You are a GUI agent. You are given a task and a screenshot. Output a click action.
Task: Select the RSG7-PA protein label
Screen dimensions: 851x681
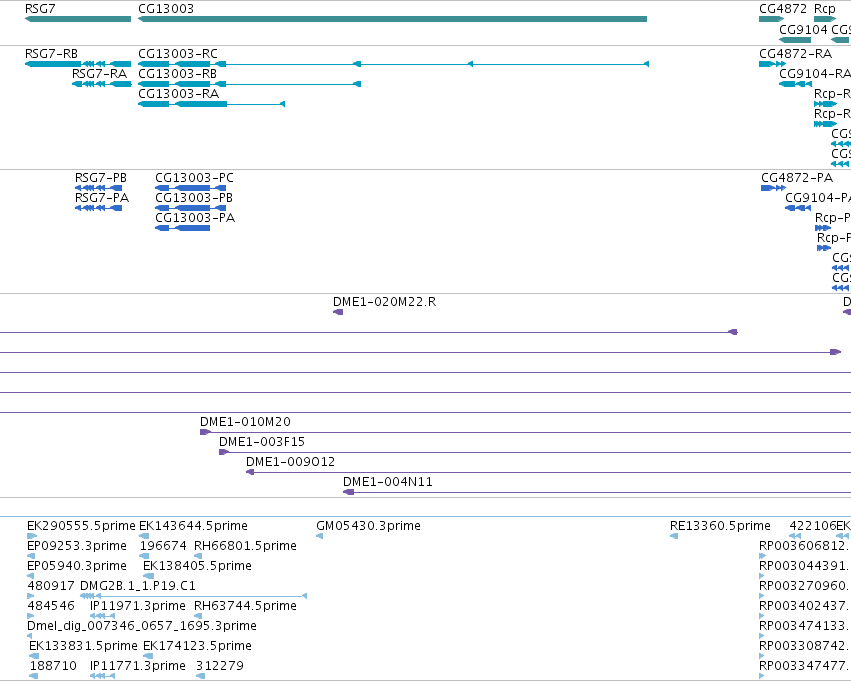pos(102,198)
